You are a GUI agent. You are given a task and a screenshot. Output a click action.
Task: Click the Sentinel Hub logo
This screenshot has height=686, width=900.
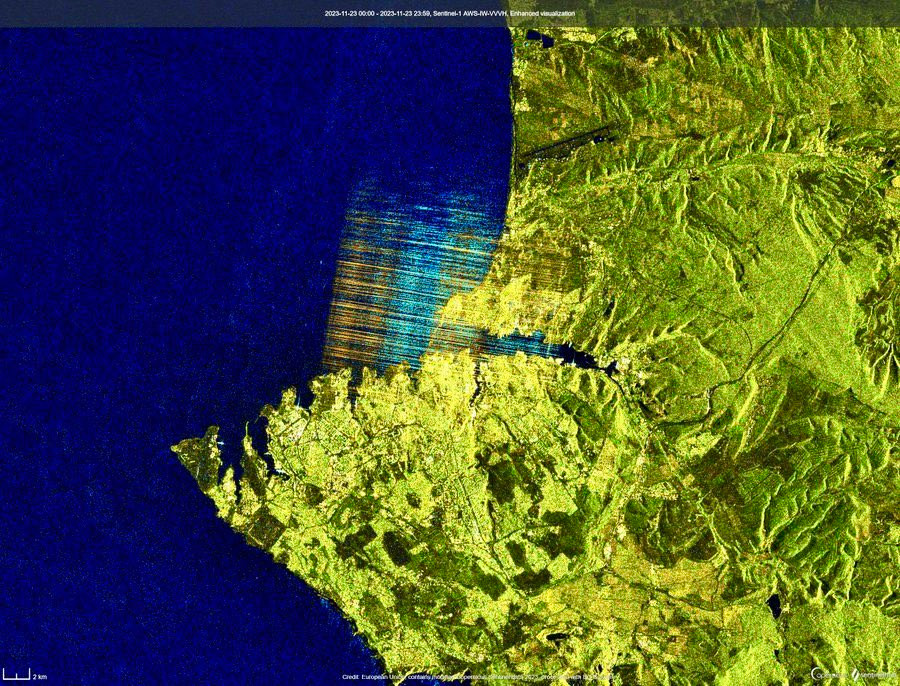[872, 675]
